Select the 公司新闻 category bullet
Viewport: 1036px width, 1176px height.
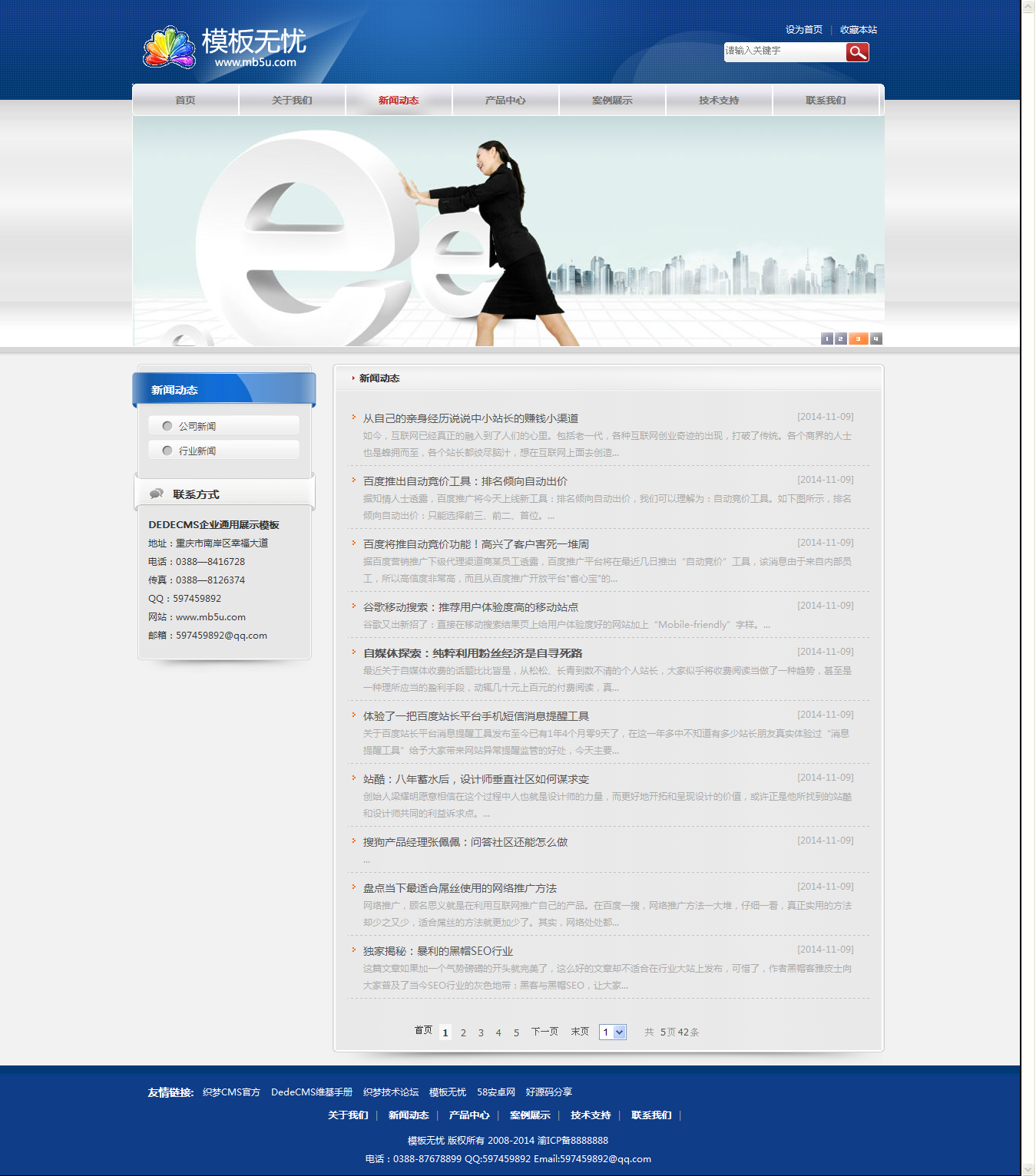167,426
